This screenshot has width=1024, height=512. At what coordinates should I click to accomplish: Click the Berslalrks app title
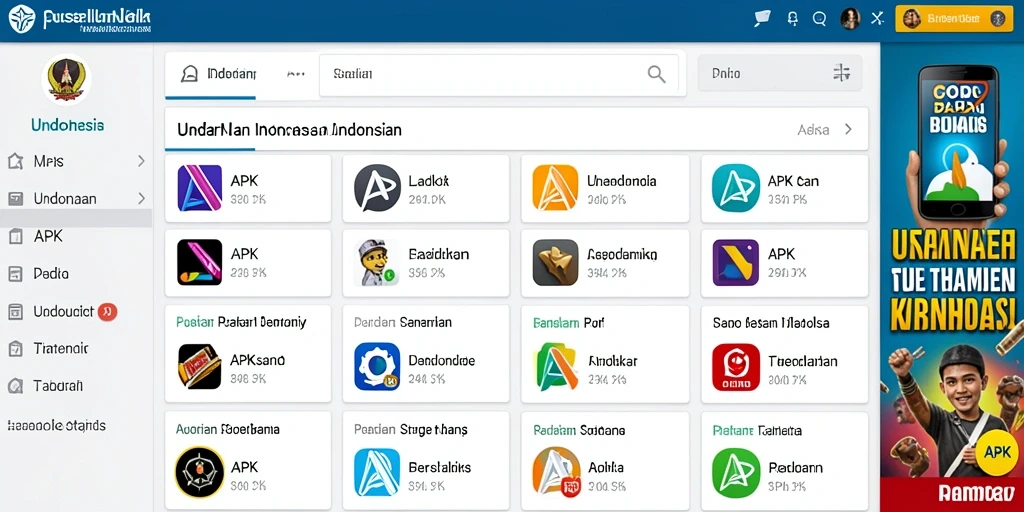tap(440, 467)
